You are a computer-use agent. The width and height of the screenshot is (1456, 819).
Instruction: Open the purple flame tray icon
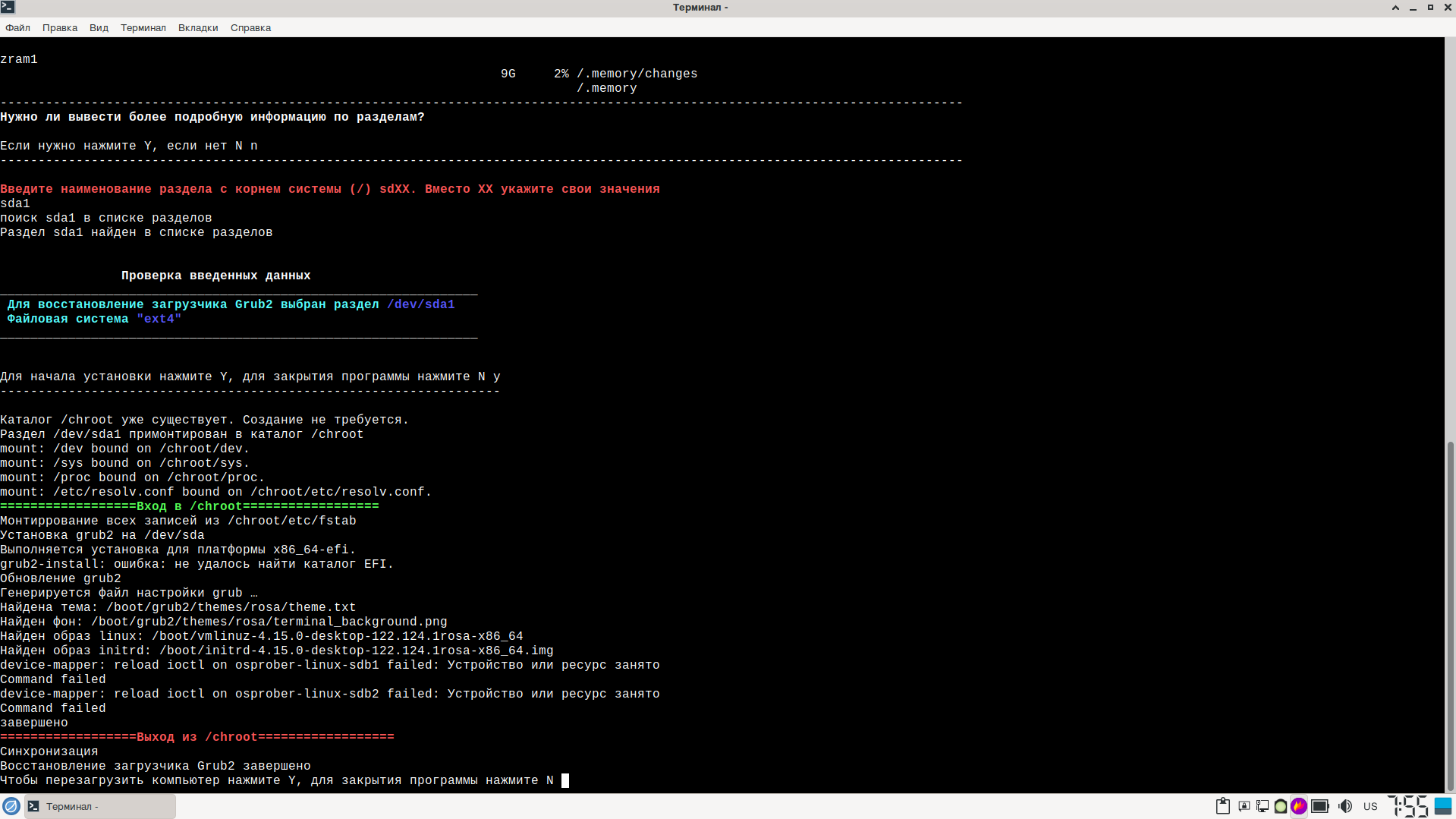coord(1299,806)
